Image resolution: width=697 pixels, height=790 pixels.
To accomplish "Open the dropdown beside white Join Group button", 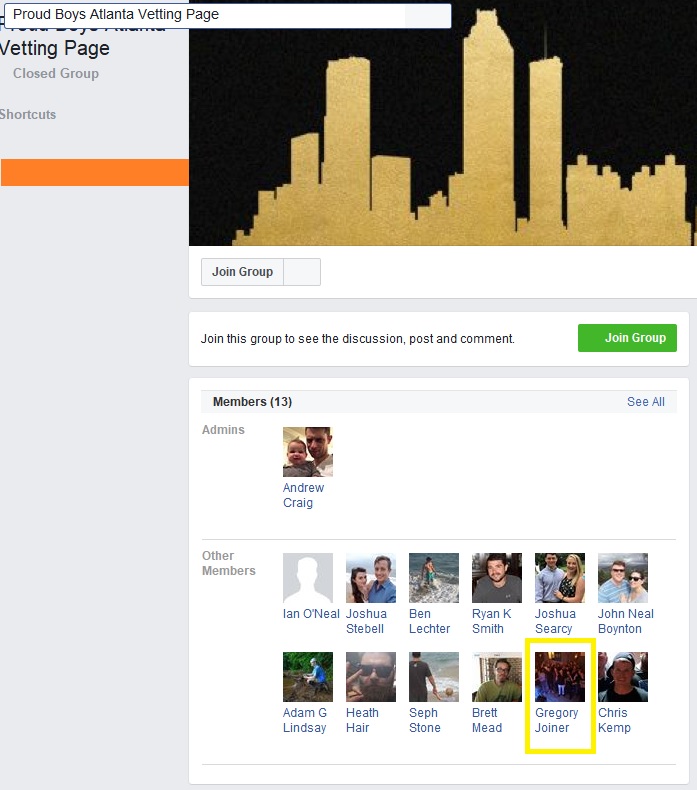I will (302, 272).
